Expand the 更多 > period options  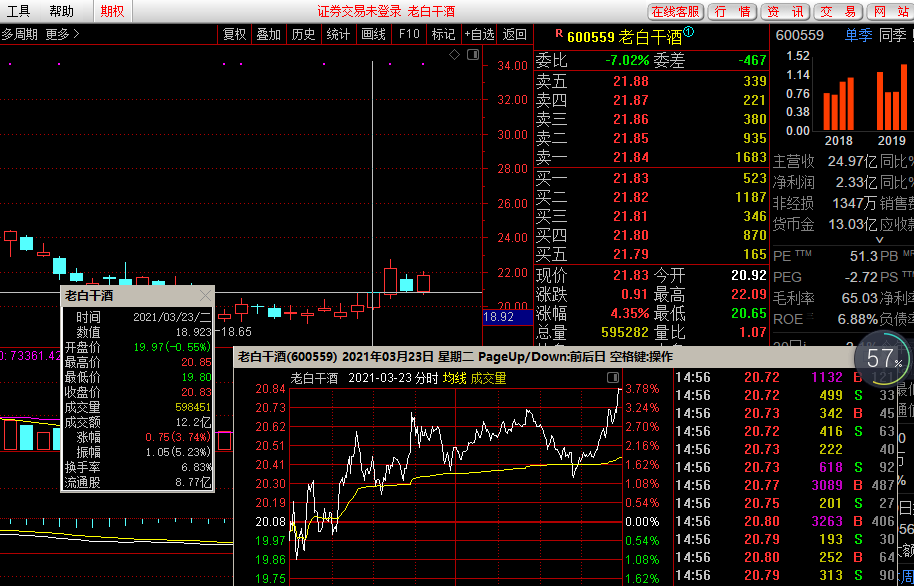point(62,34)
